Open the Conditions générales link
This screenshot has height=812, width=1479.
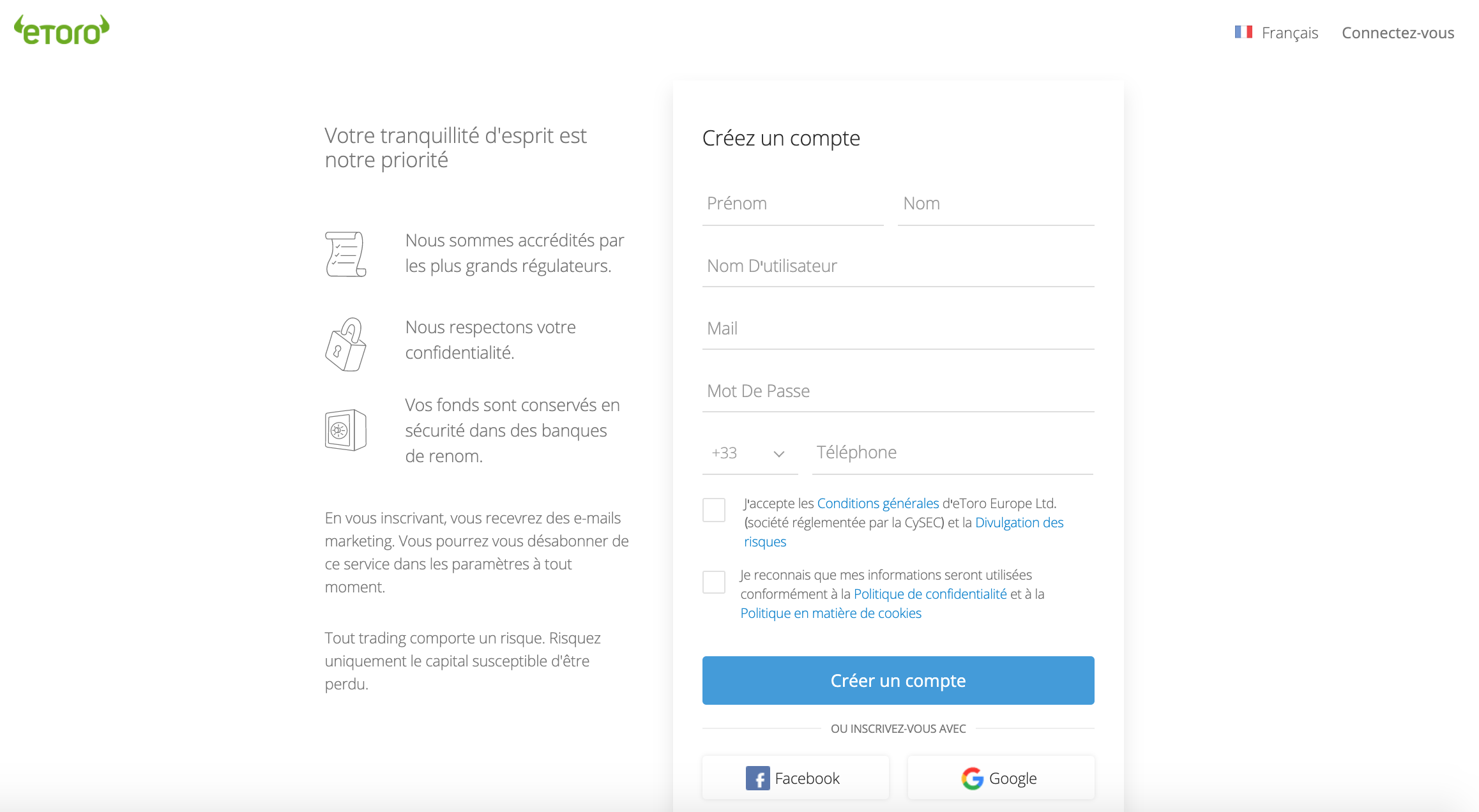878,503
